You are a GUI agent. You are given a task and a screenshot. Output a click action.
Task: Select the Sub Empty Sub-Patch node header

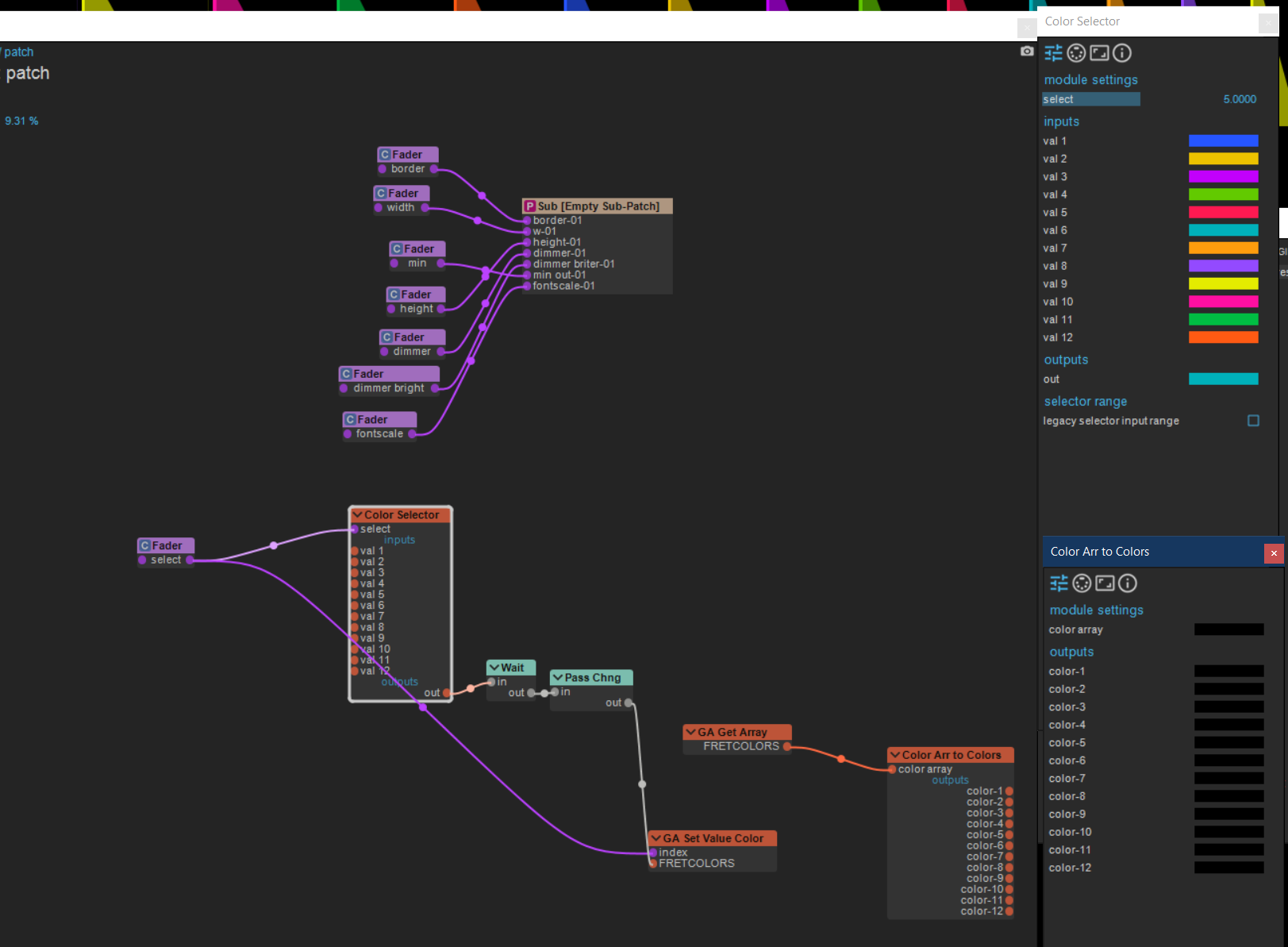point(597,206)
